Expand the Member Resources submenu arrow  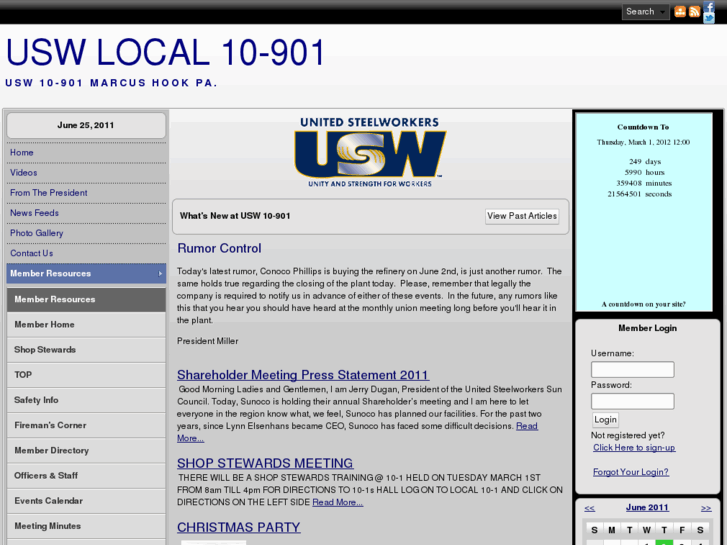(x=160, y=274)
